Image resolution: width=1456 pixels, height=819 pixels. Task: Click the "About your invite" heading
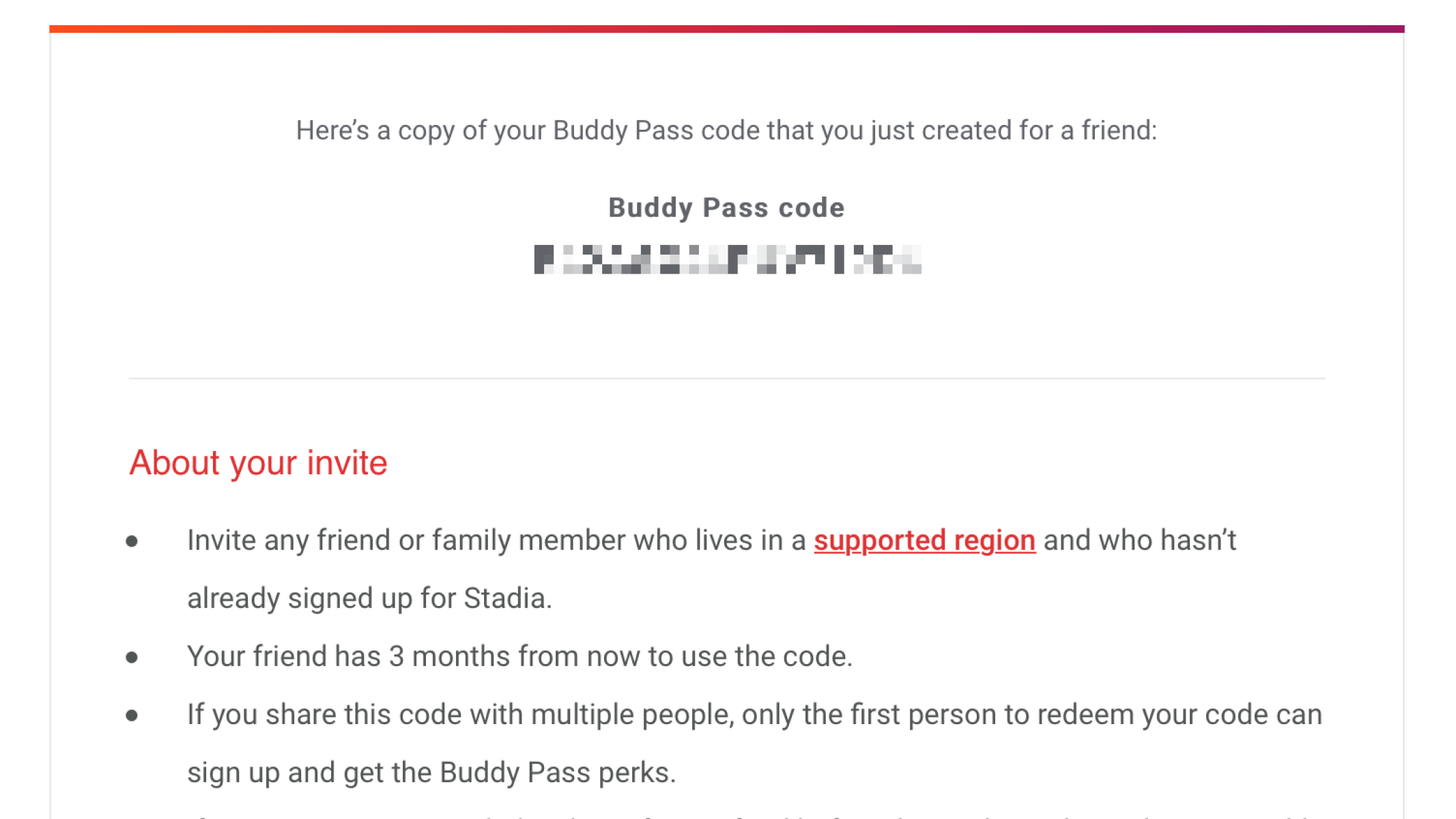(x=258, y=463)
